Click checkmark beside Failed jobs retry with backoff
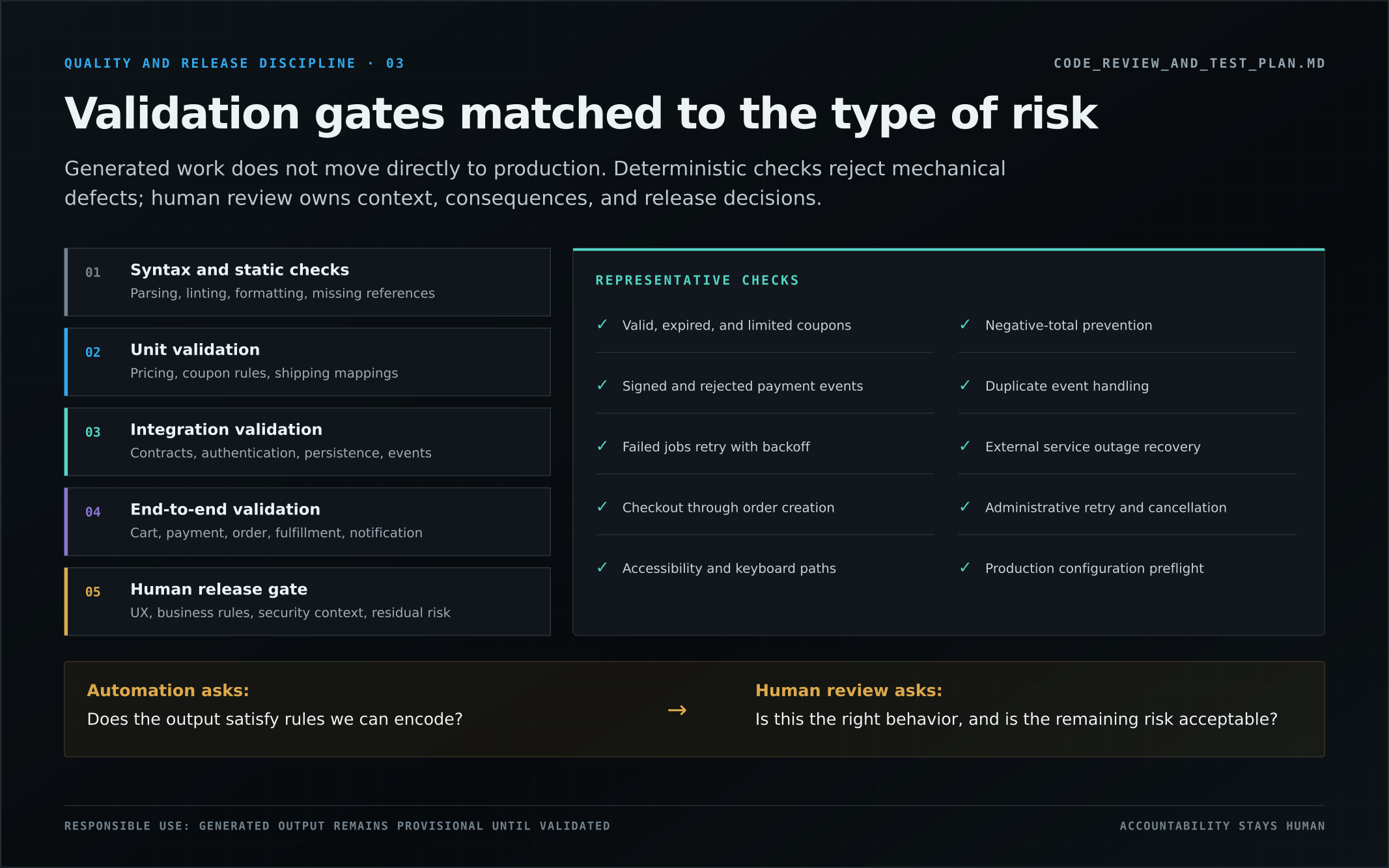 [602, 446]
